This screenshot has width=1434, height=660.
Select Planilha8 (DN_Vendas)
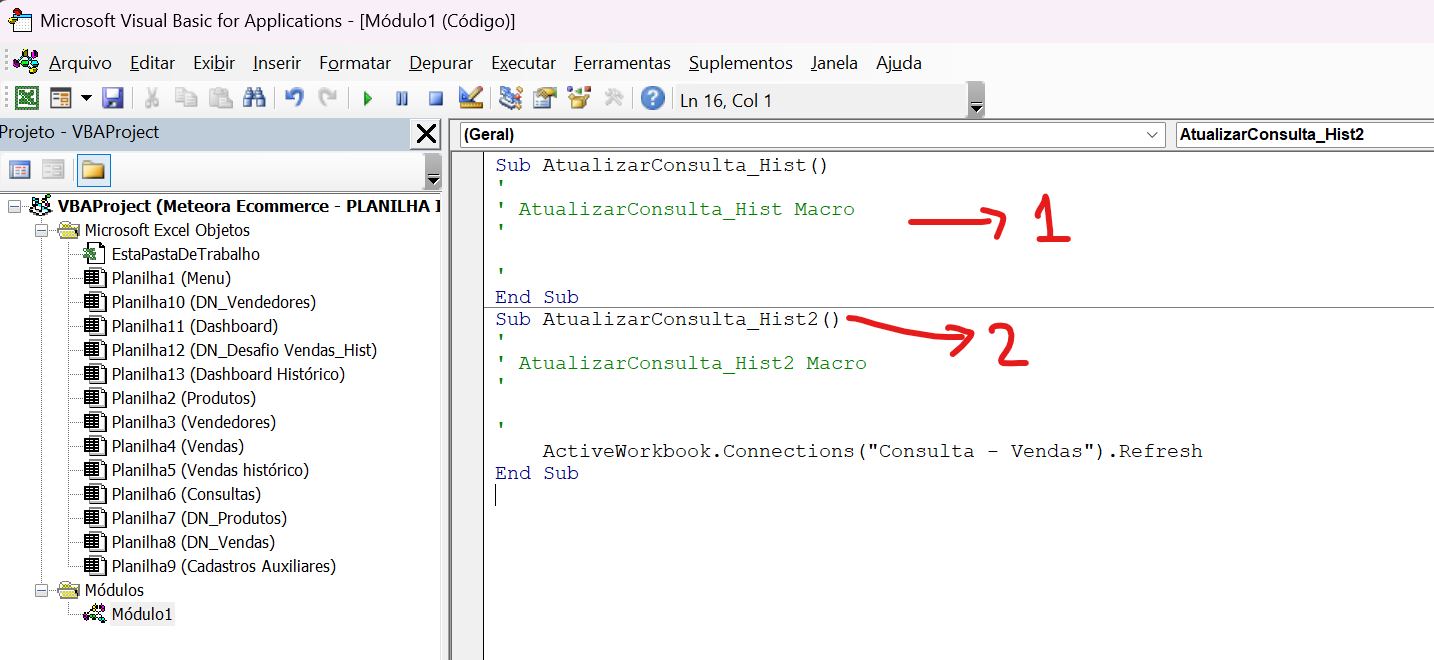click(x=193, y=542)
